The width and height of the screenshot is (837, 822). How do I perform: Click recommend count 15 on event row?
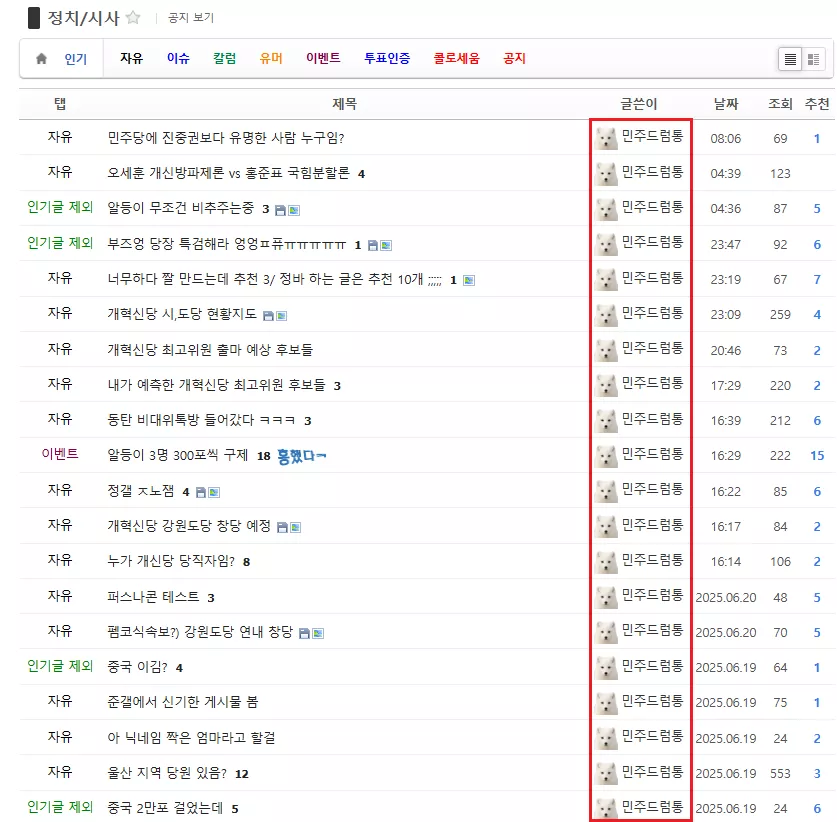(817, 456)
